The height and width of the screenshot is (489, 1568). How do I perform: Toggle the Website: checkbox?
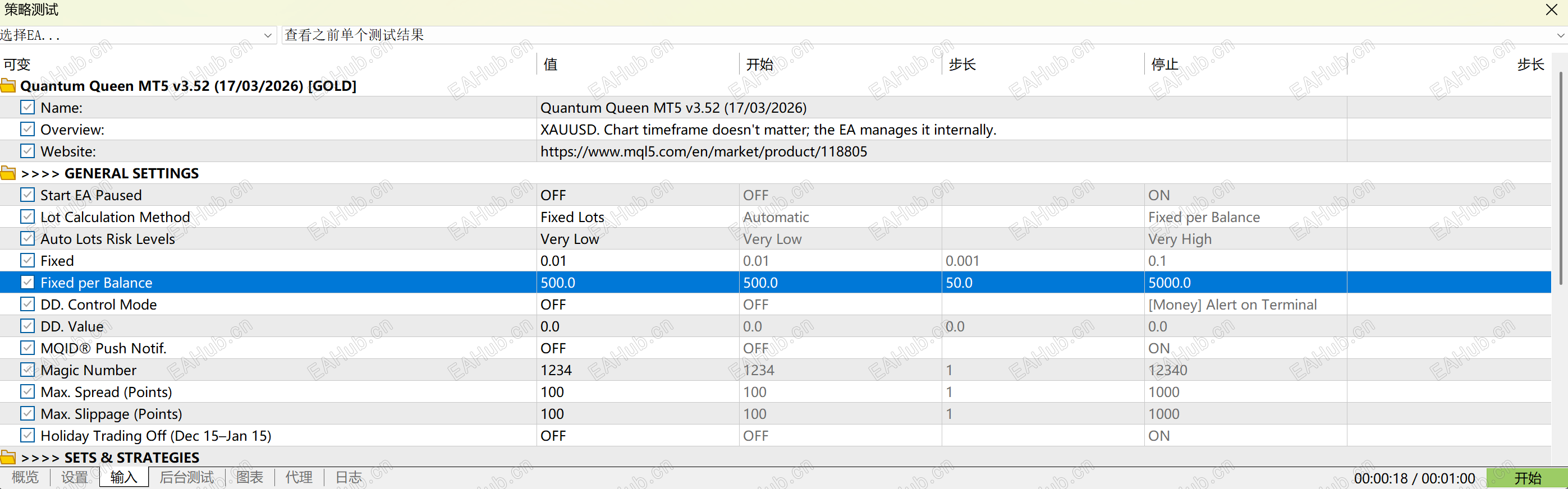point(27,151)
